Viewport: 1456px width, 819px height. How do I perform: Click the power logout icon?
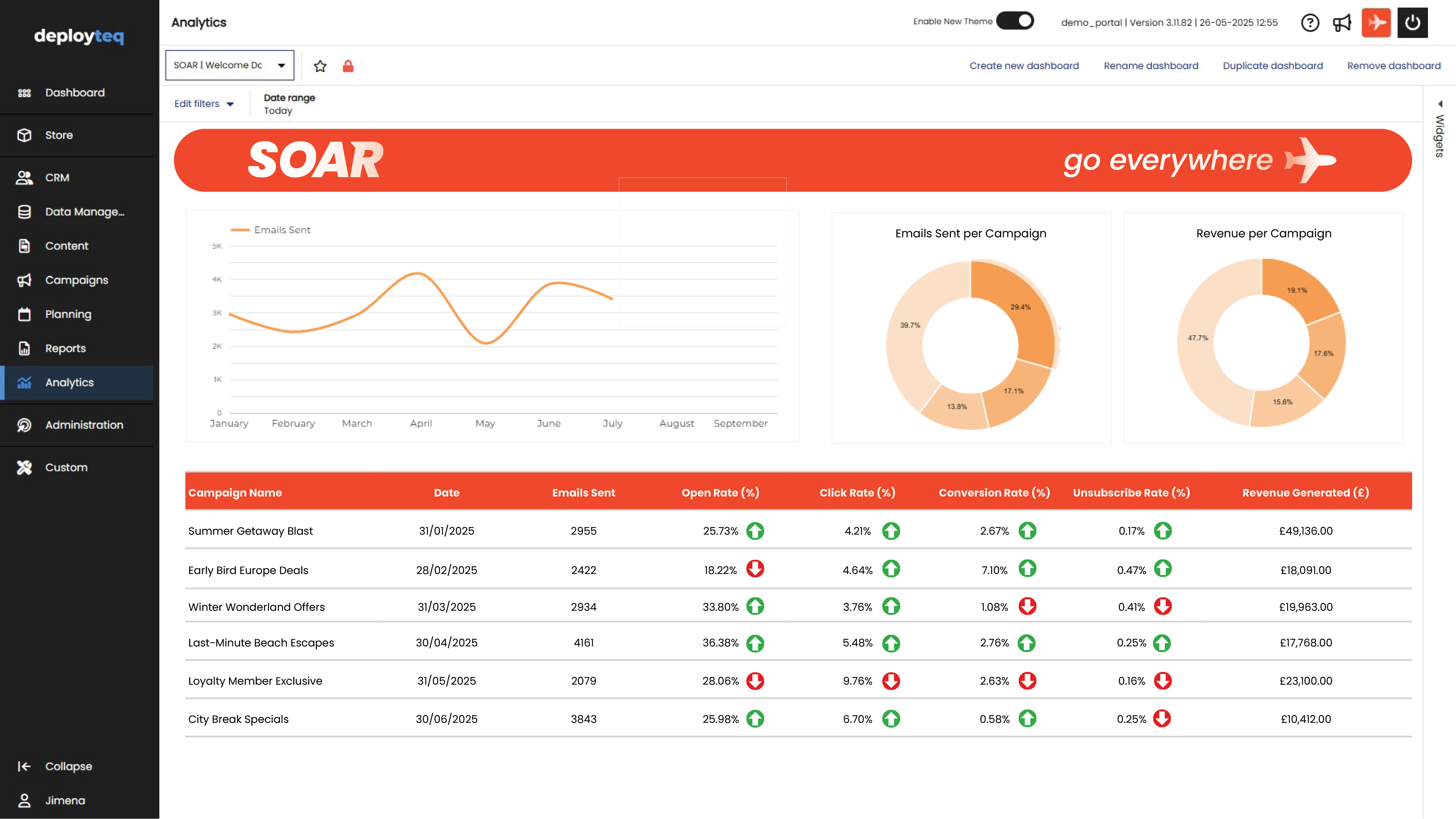[1412, 23]
